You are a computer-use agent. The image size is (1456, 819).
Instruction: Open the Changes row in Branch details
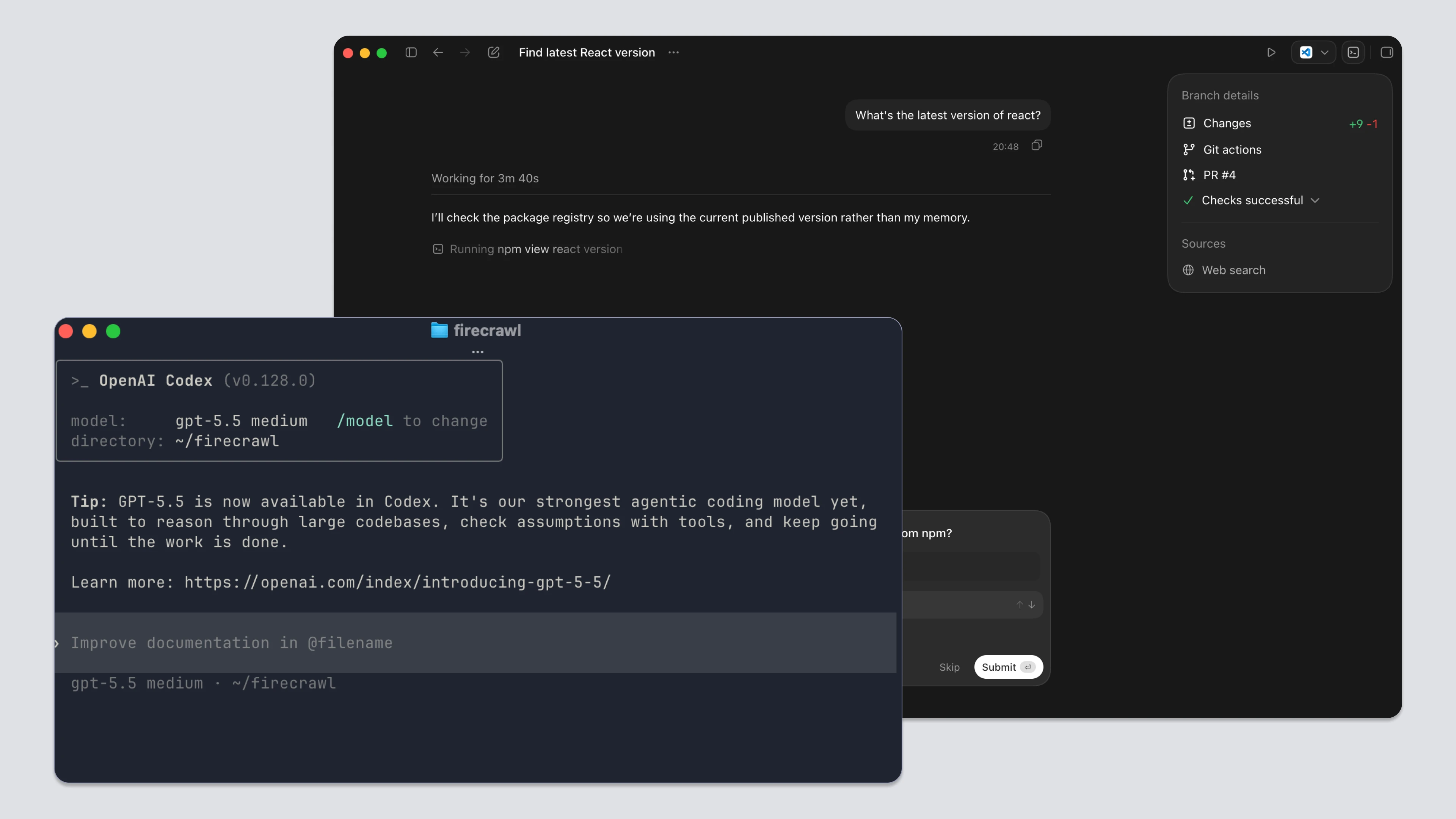1280,123
